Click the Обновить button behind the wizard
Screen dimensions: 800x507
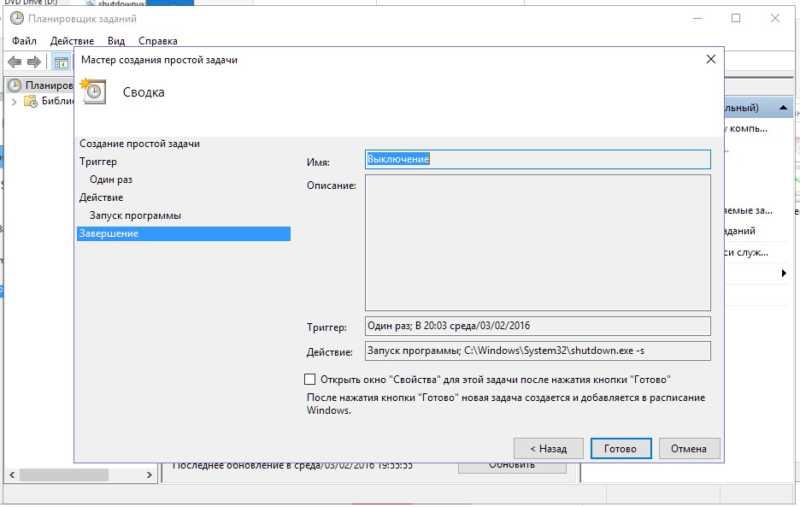click(x=512, y=468)
